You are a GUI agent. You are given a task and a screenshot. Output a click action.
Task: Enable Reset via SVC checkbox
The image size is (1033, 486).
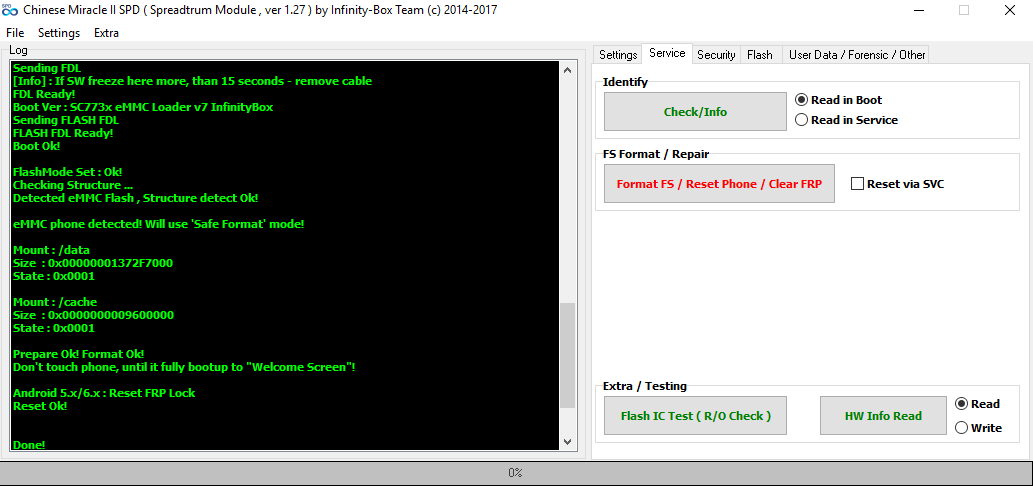point(897,184)
